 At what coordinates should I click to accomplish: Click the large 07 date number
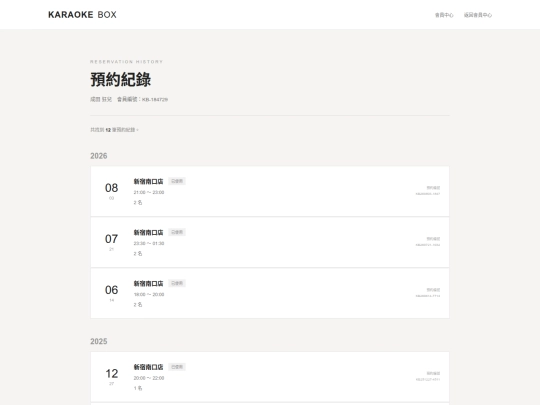pyautogui.click(x=112, y=239)
